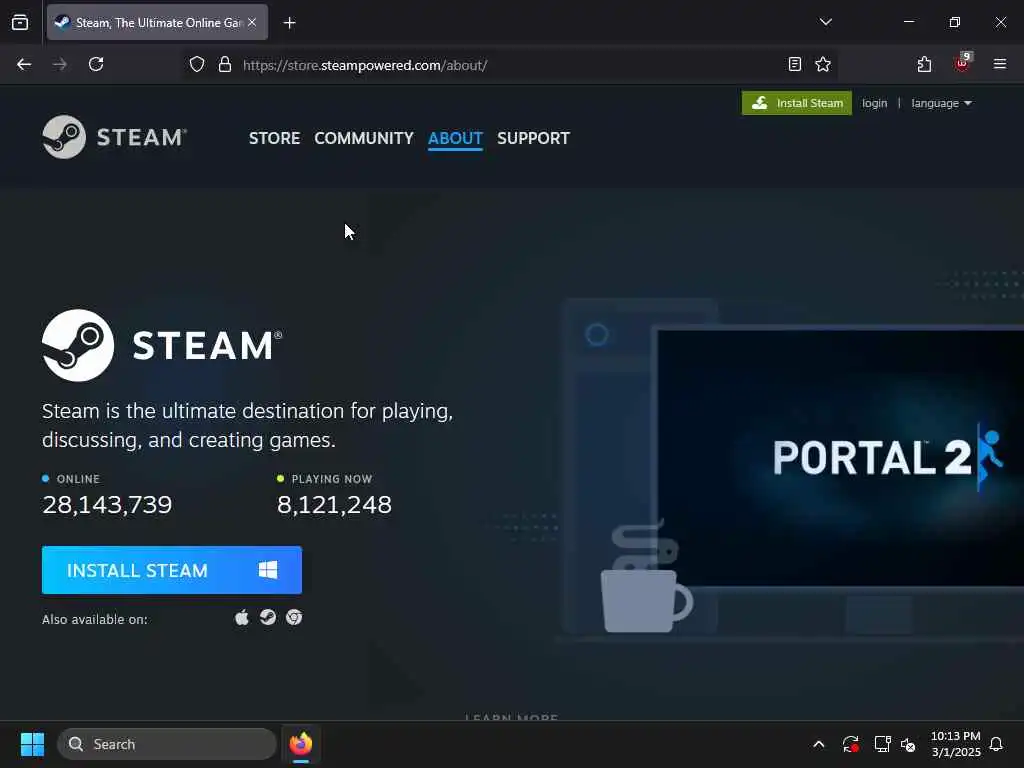Open Firefox application hamburger menu
Viewport: 1024px width, 768px height.
[999, 64]
